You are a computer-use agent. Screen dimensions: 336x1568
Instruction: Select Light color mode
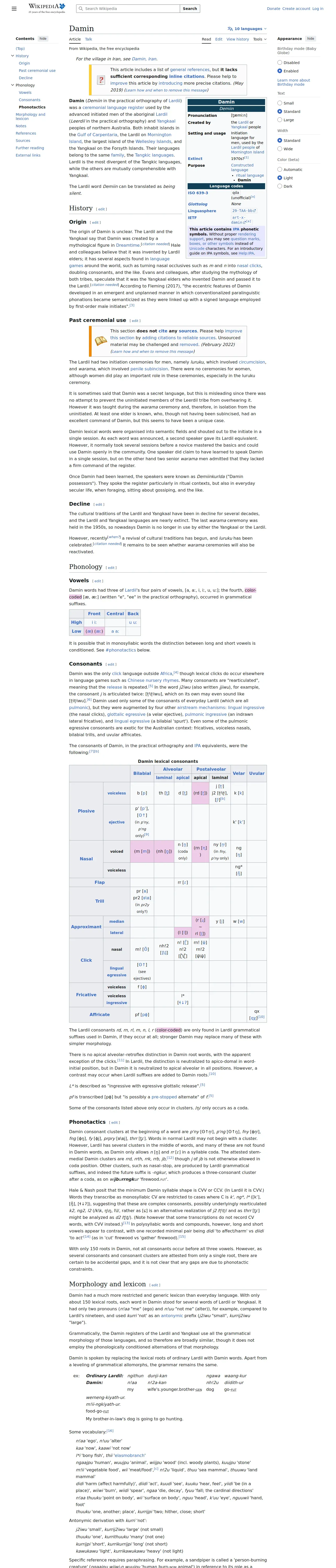tap(280, 178)
